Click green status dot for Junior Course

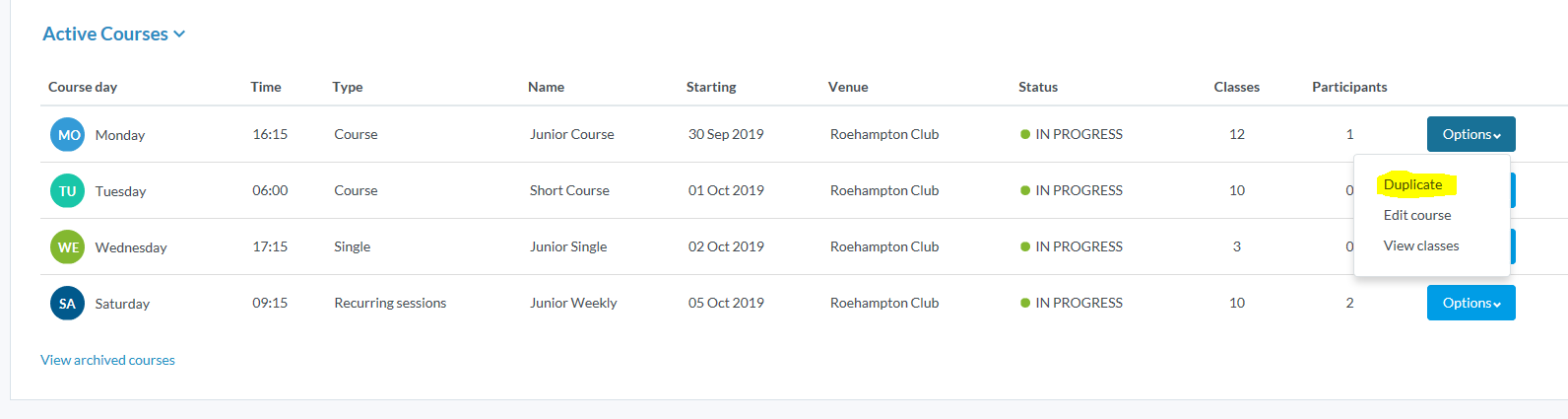(1025, 135)
